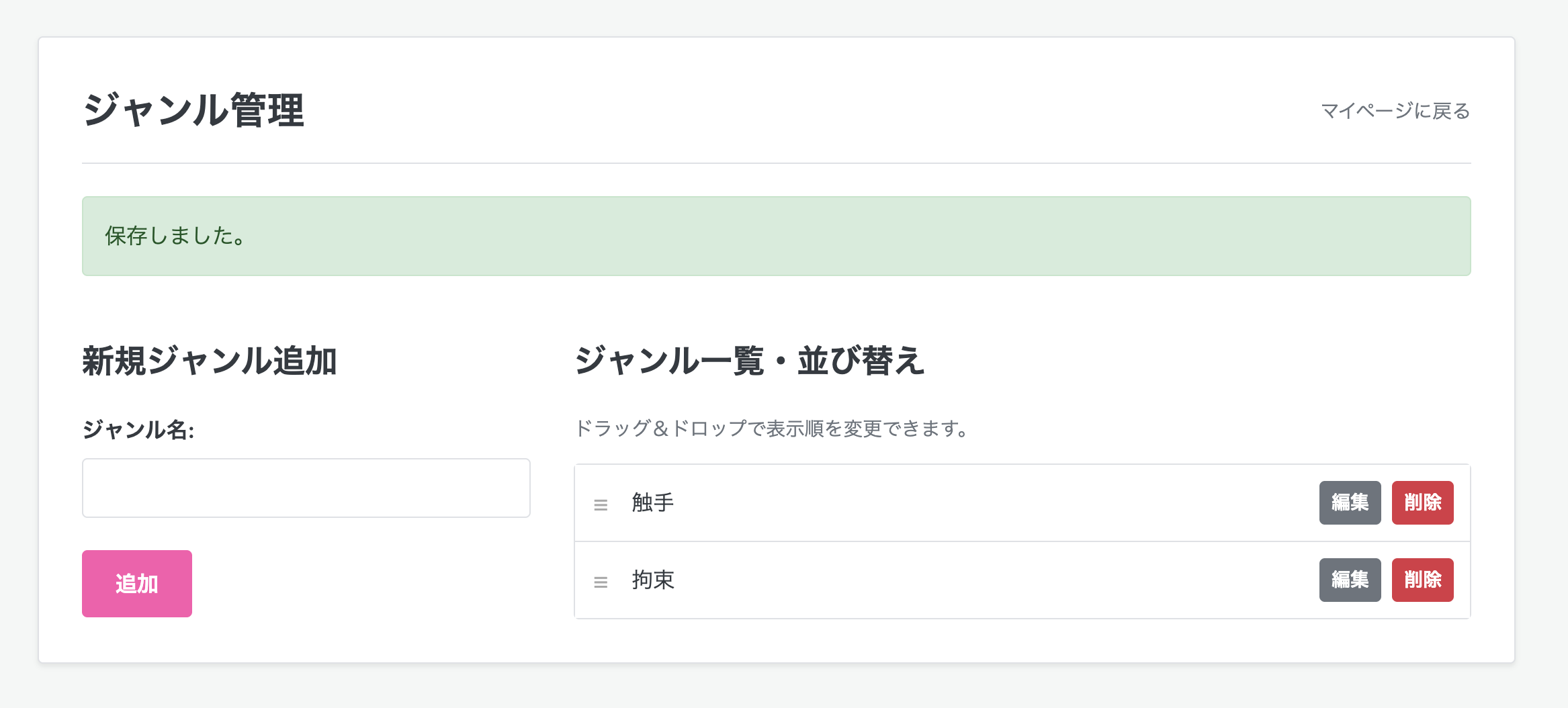
Task: Click the 新規ジャンル追加 section heading
Action: coord(210,360)
